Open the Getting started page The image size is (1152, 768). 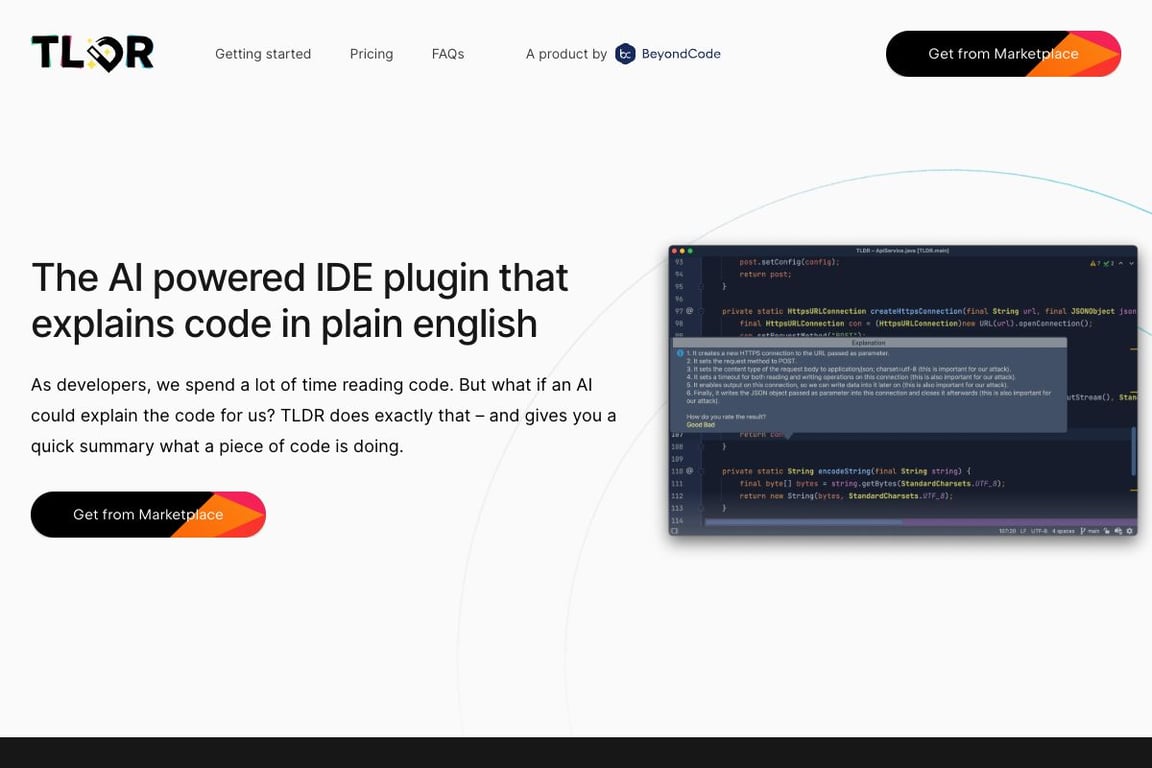tap(263, 54)
